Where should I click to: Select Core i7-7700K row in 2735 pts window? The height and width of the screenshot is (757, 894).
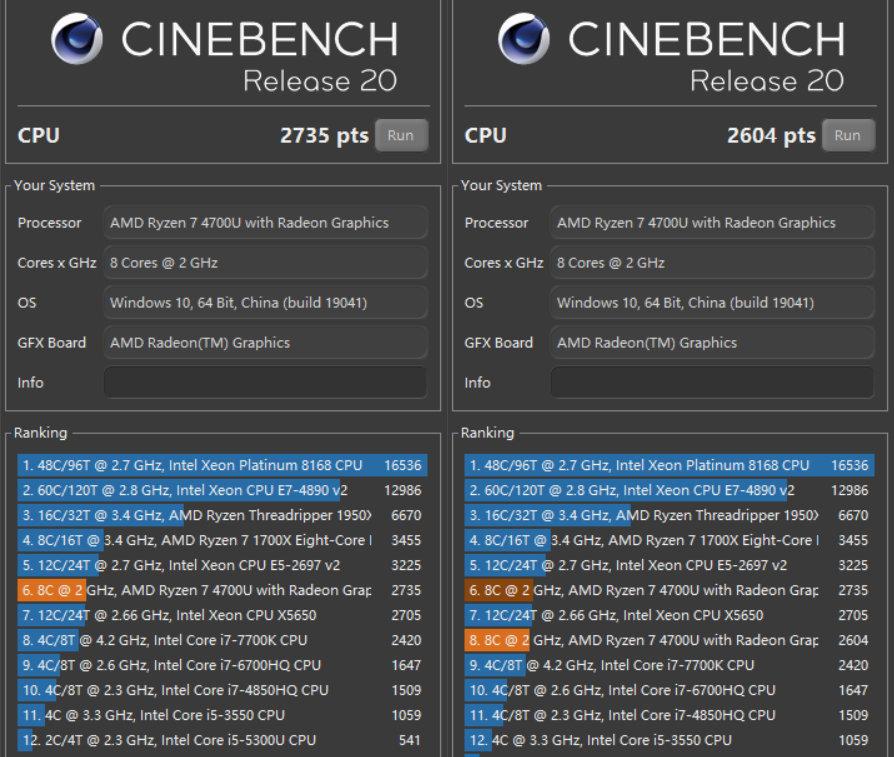(222, 640)
